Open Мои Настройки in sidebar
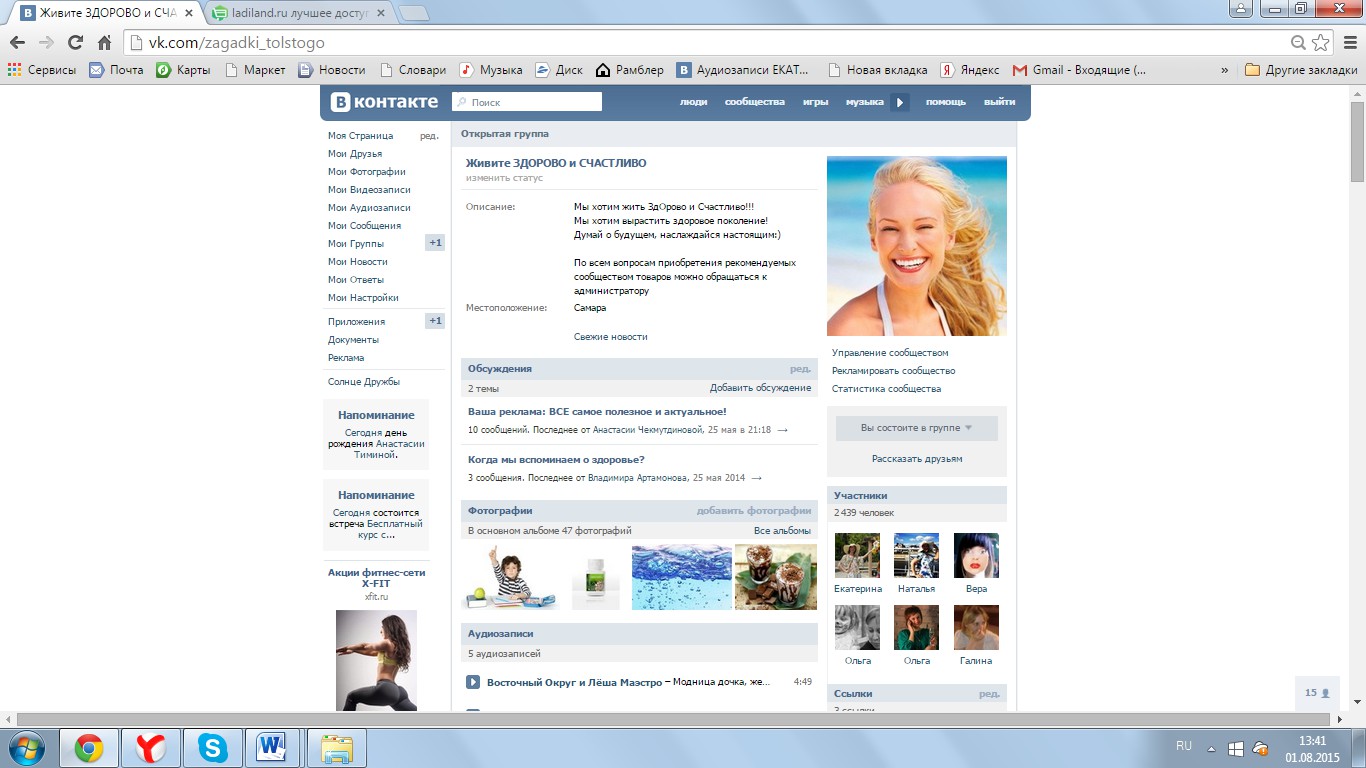Viewport: 1366px width, 768px height. pyautogui.click(x=363, y=298)
